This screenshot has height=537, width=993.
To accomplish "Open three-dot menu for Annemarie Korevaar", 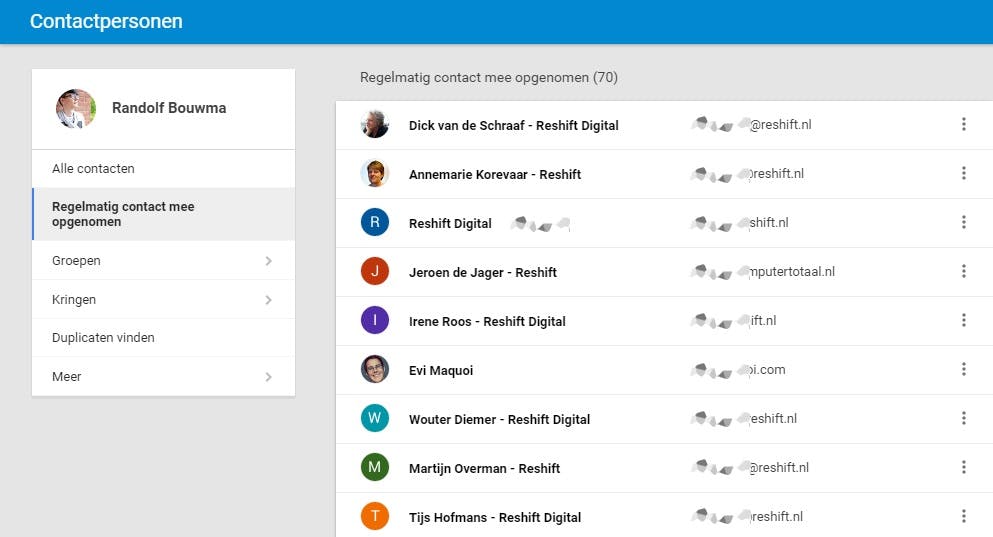I will pyautogui.click(x=964, y=174).
